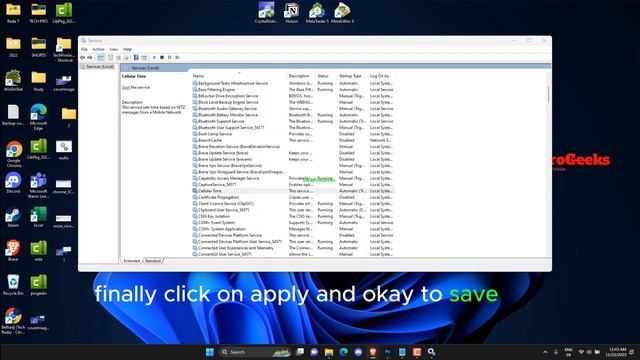This screenshot has width=640, height=360.
Task: Select CNG Key Isolation service
Action: click(292, 216)
